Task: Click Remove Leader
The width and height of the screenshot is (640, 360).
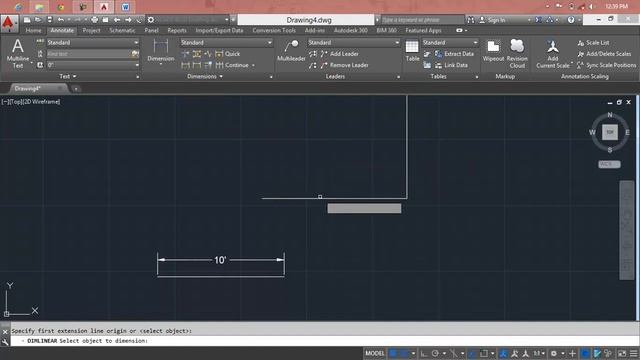Action: coord(344,65)
